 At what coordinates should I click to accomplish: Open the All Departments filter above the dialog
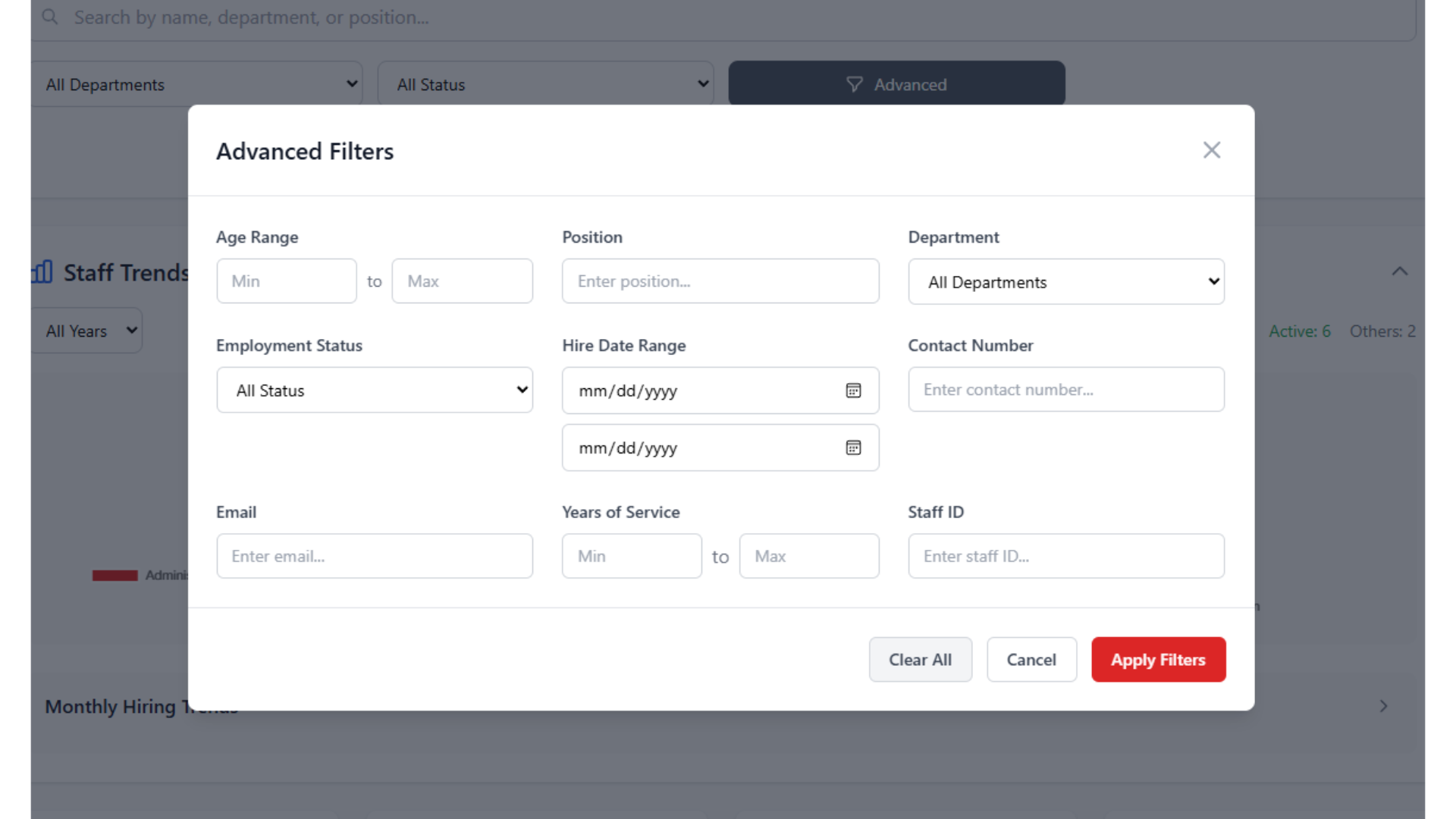pos(197,83)
